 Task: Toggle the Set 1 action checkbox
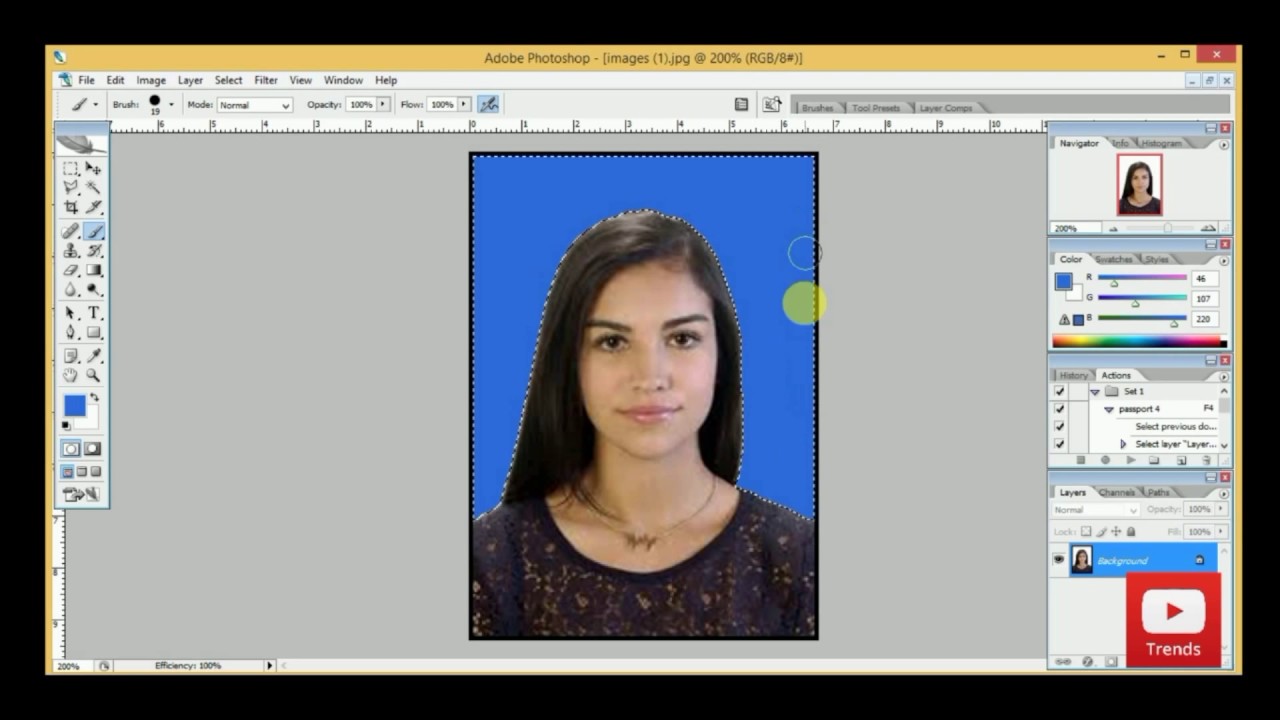click(1060, 391)
